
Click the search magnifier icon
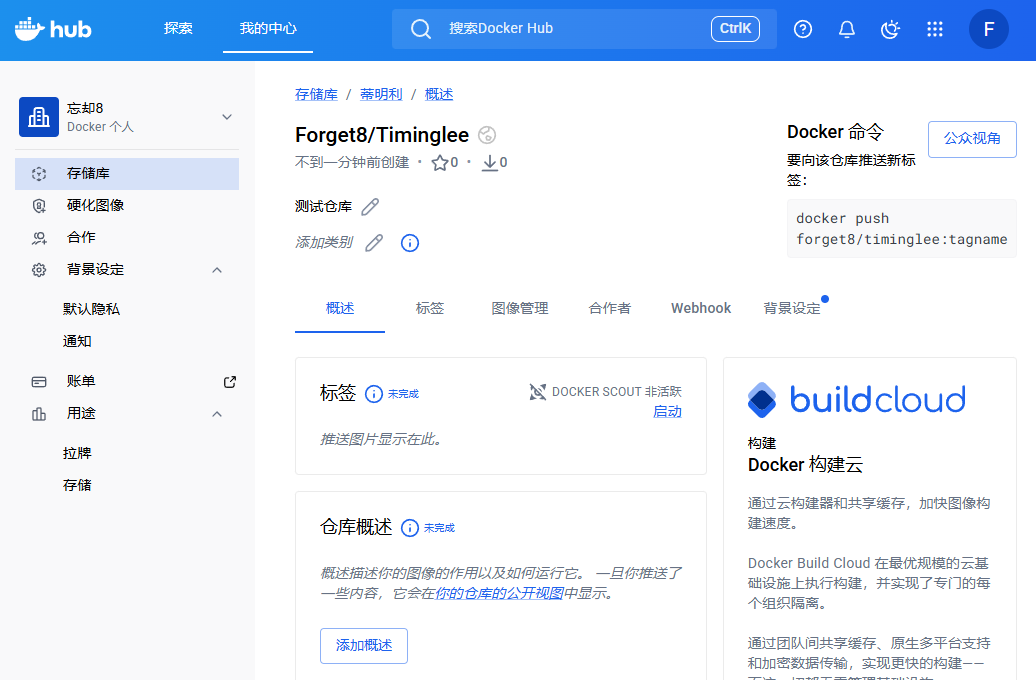tap(421, 29)
